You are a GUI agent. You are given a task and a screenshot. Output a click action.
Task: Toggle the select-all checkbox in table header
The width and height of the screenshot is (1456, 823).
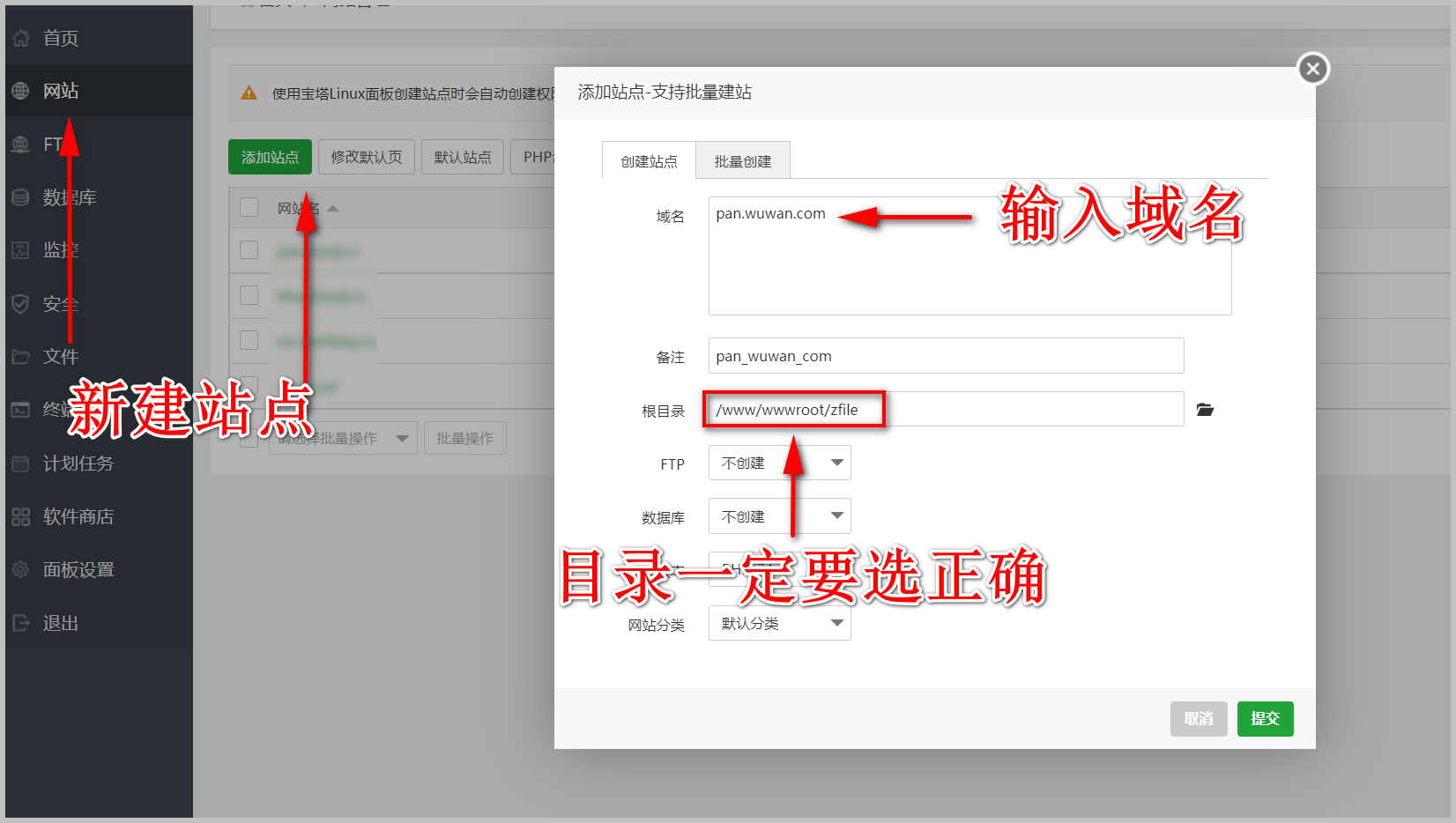(249, 207)
